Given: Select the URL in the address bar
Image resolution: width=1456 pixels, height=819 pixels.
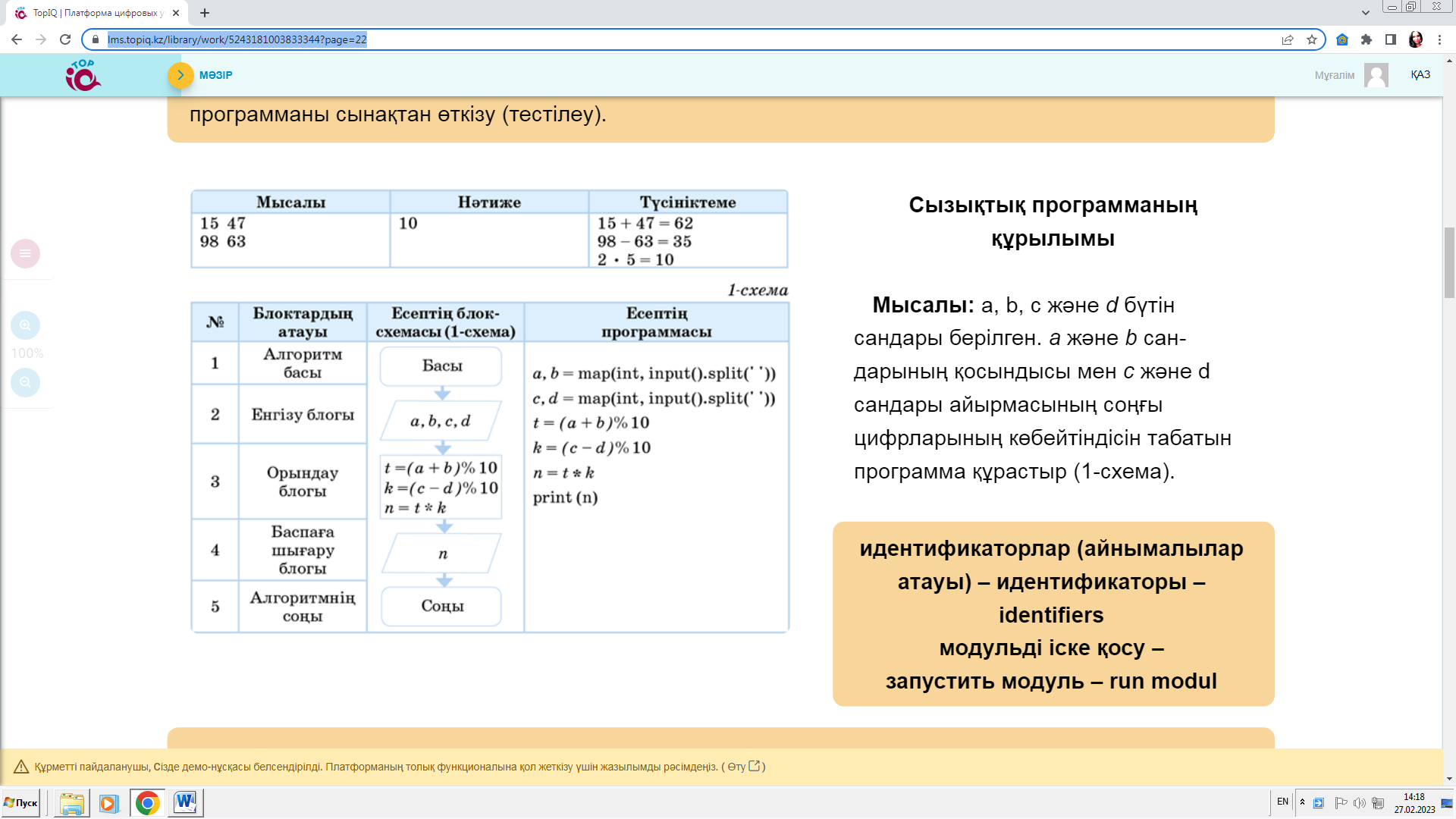Looking at the screenshot, I should tap(237, 39).
